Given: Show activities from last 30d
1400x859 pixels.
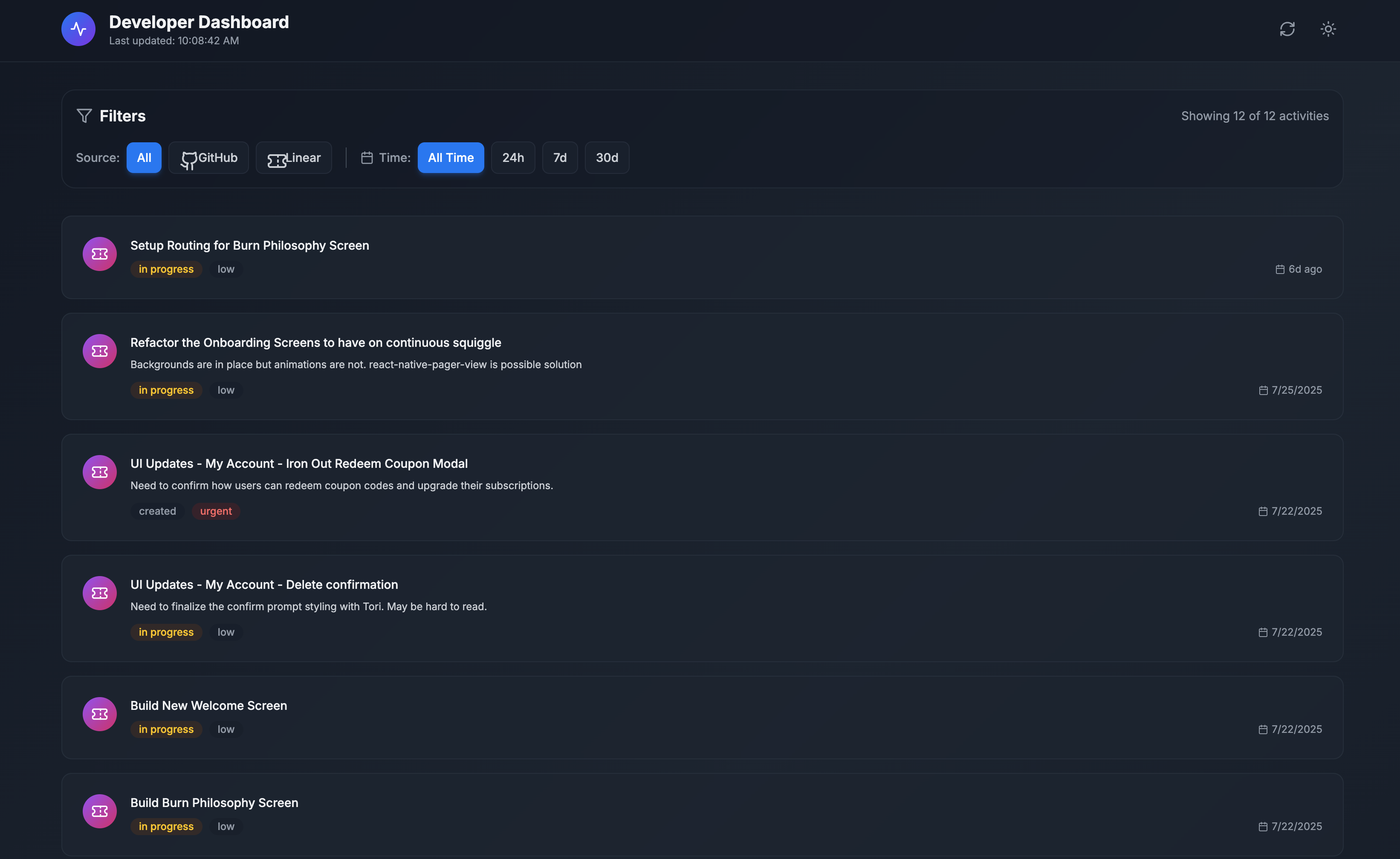Looking at the screenshot, I should (607, 157).
